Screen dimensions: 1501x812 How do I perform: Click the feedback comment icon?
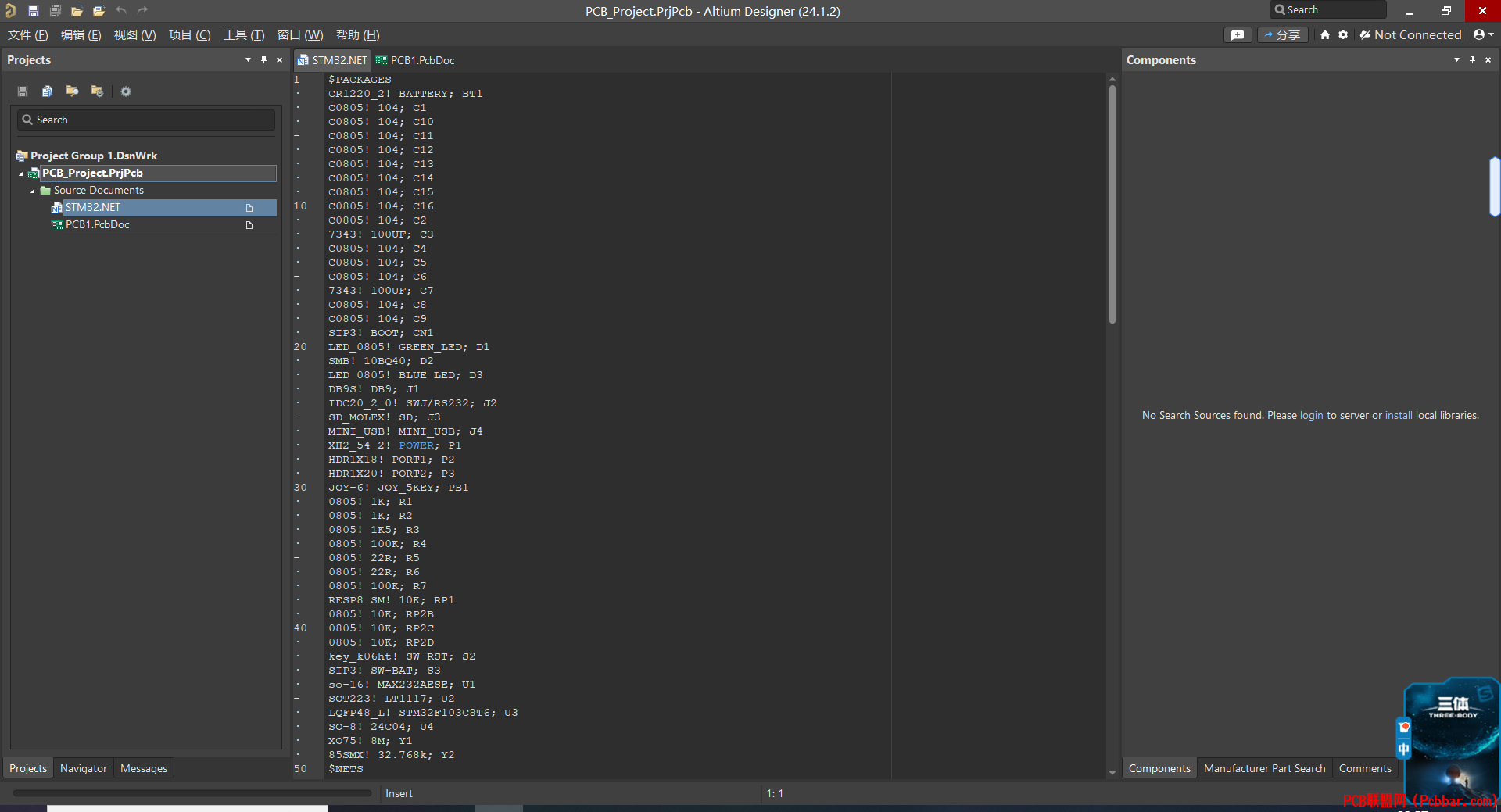1238,35
